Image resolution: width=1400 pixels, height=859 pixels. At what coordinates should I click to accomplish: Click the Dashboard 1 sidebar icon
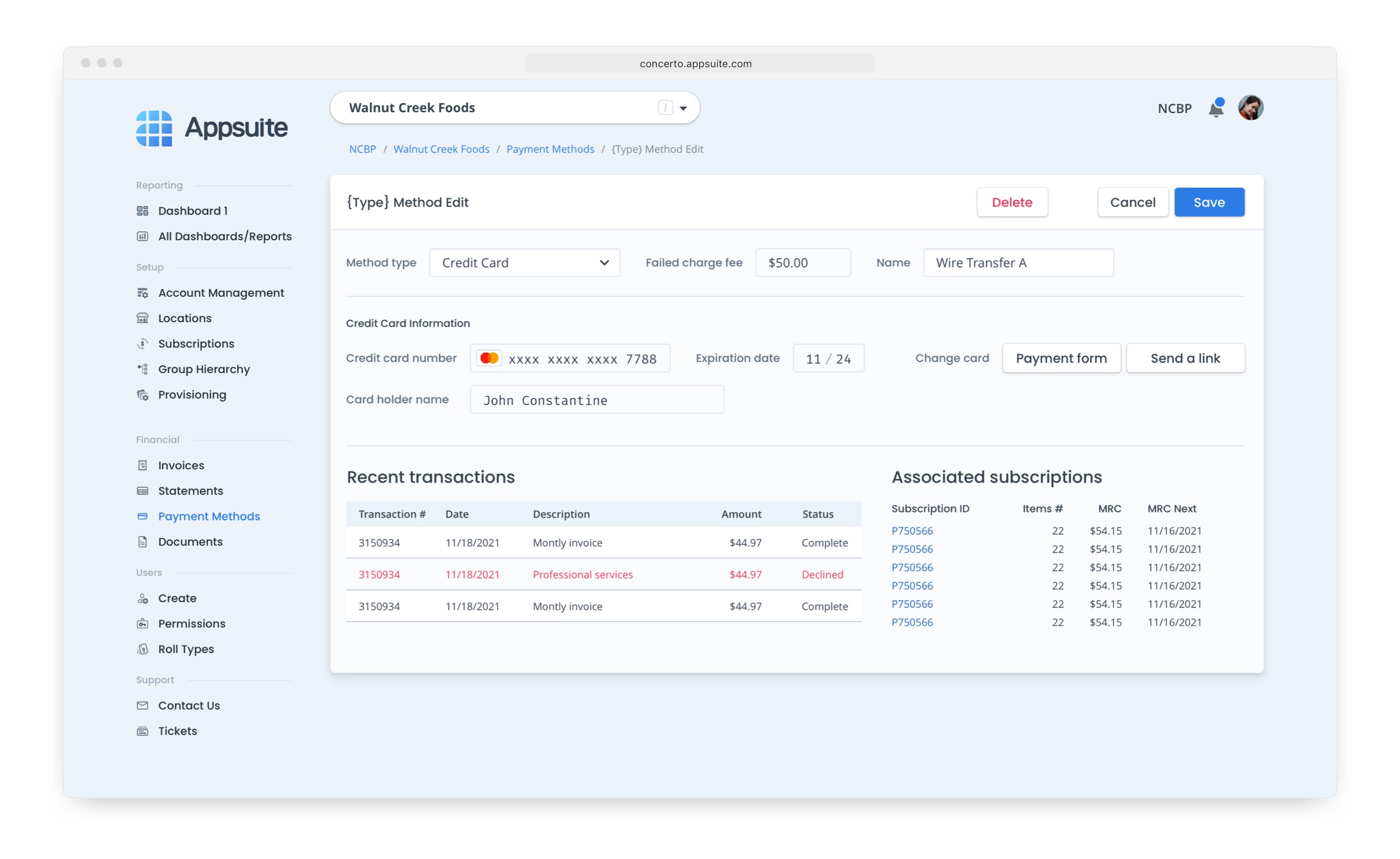coord(143,211)
